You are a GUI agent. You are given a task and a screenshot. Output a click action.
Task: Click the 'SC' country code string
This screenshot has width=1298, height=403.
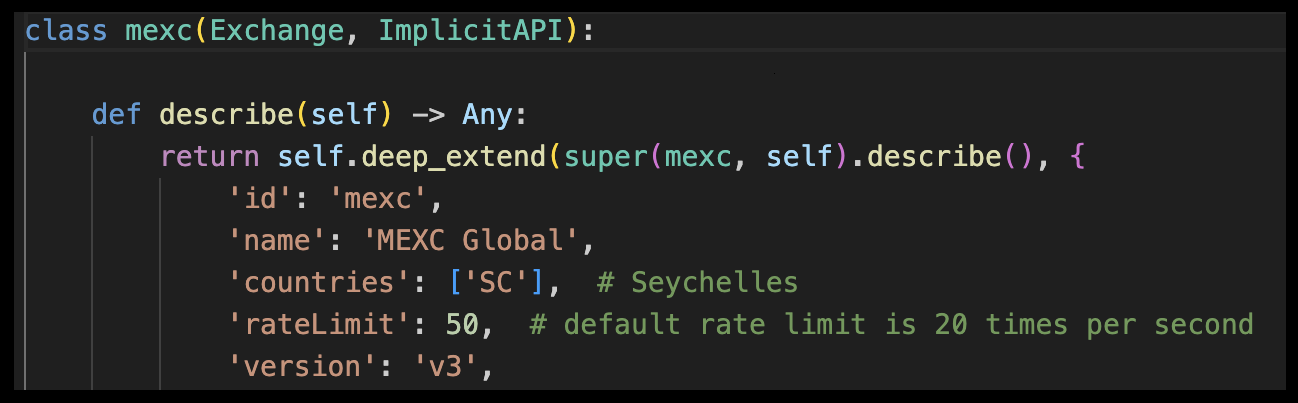point(490,283)
